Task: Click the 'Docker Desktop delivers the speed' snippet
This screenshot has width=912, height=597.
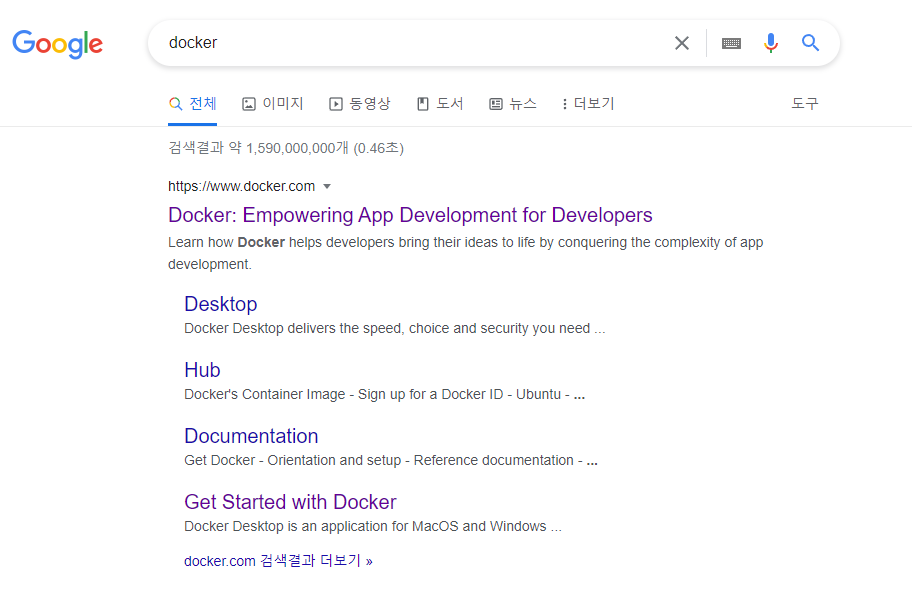Action: [394, 329]
